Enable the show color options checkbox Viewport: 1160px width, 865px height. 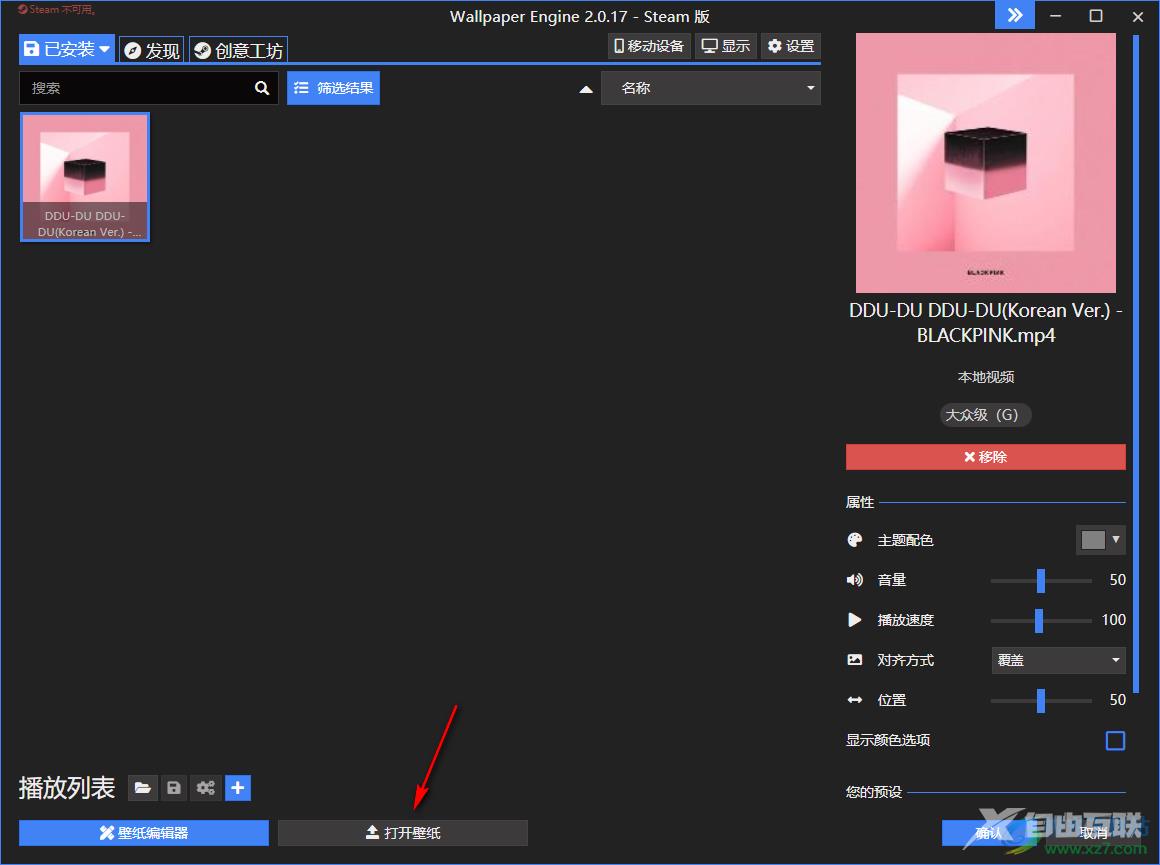point(1115,741)
